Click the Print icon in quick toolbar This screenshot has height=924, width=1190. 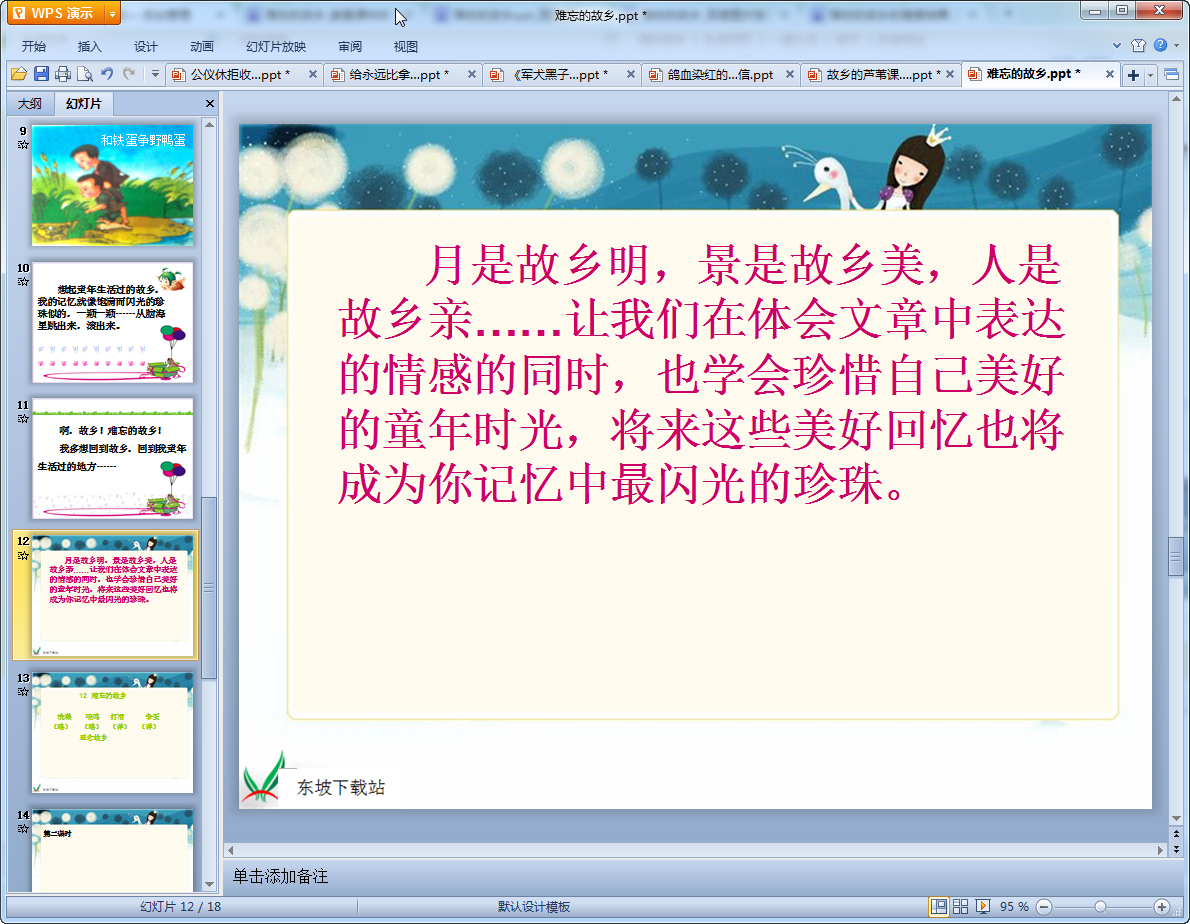click(63, 74)
